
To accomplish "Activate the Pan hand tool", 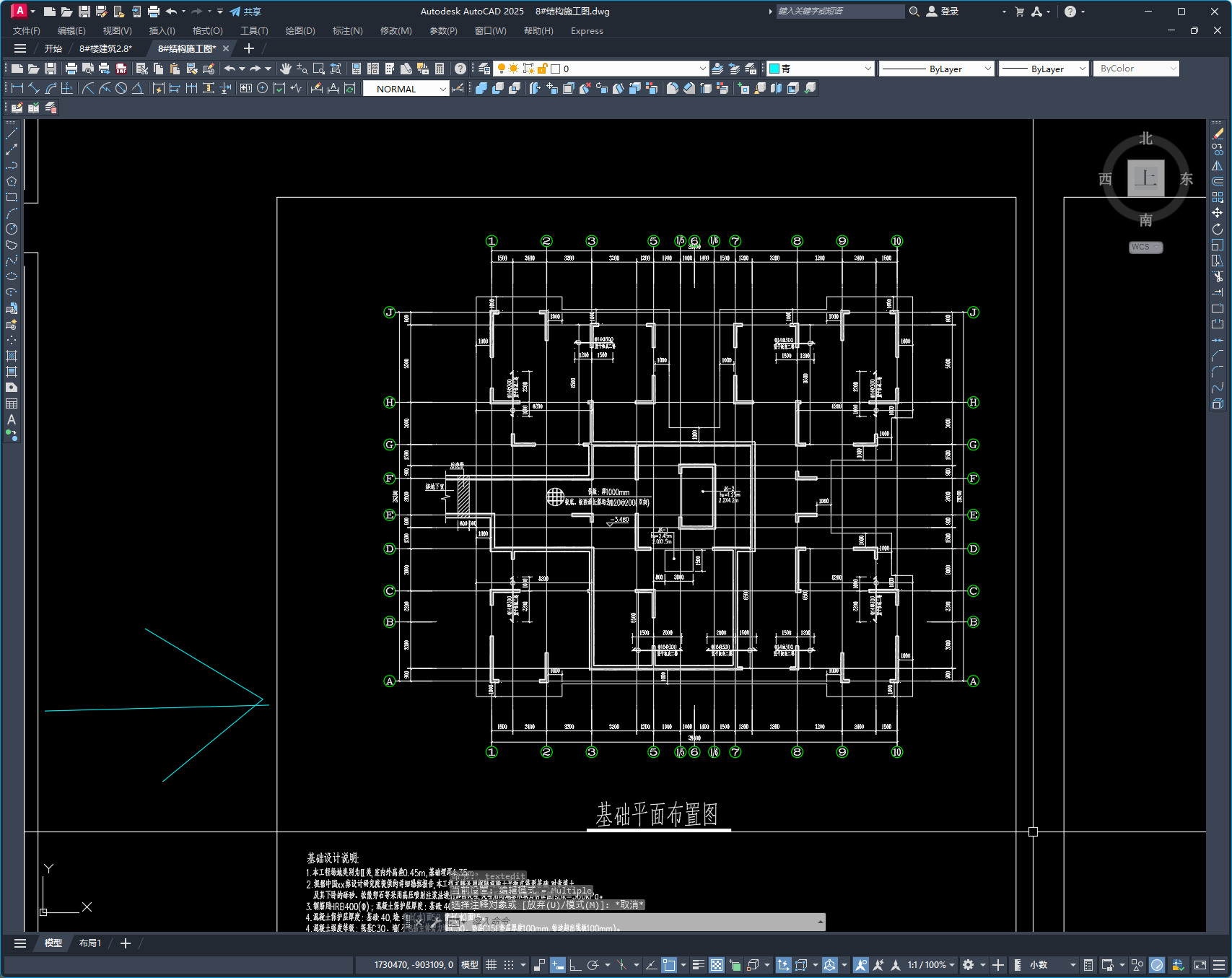I will pos(286,69).
